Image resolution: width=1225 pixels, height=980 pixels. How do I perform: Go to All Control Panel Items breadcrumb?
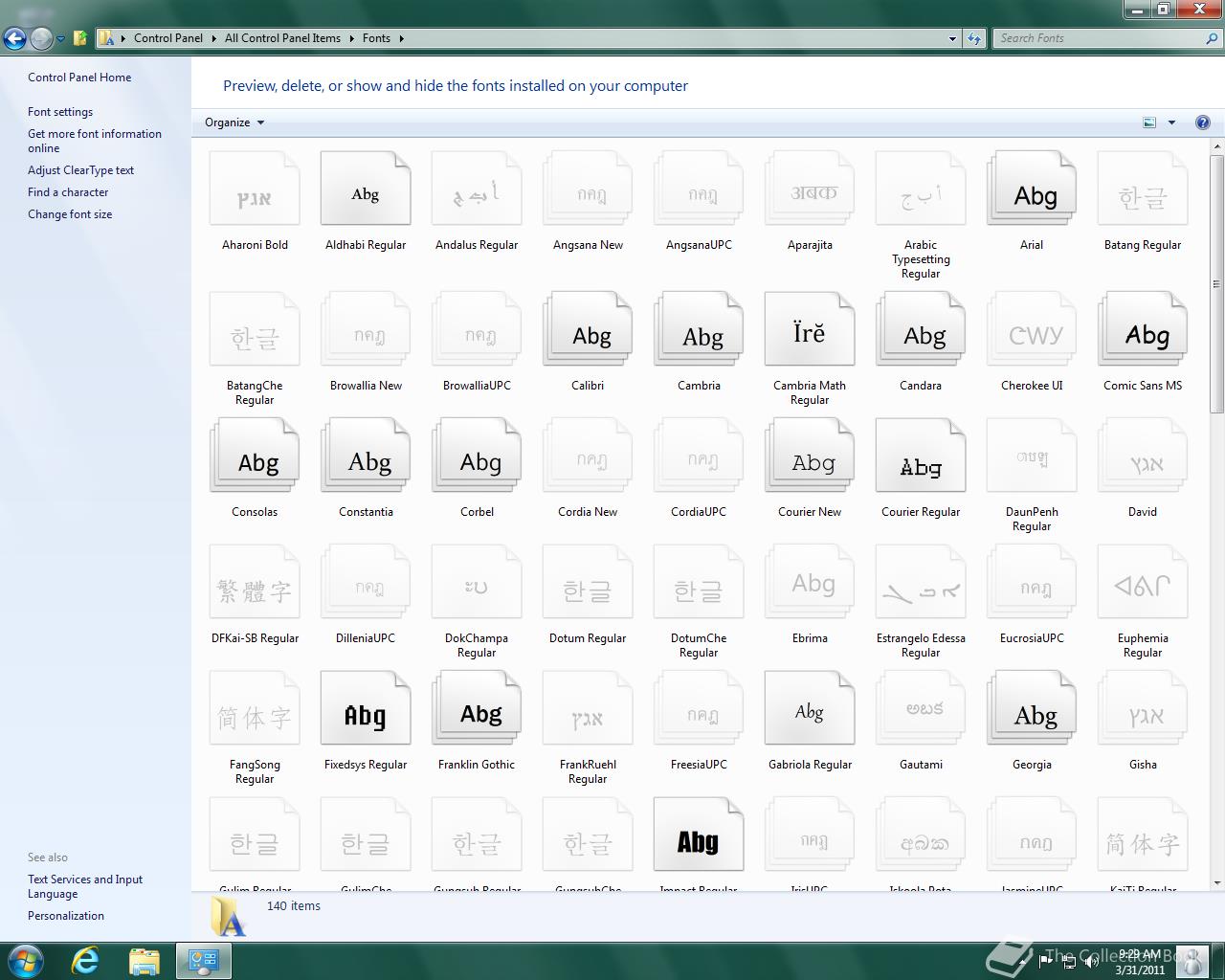pos(282,38)
